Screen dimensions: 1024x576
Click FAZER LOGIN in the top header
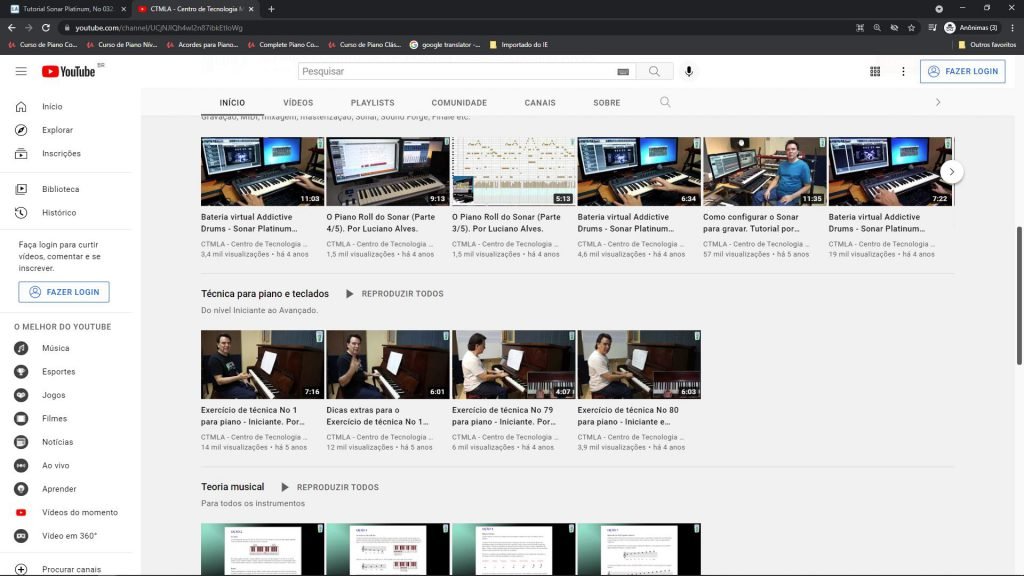coord(963,71)
